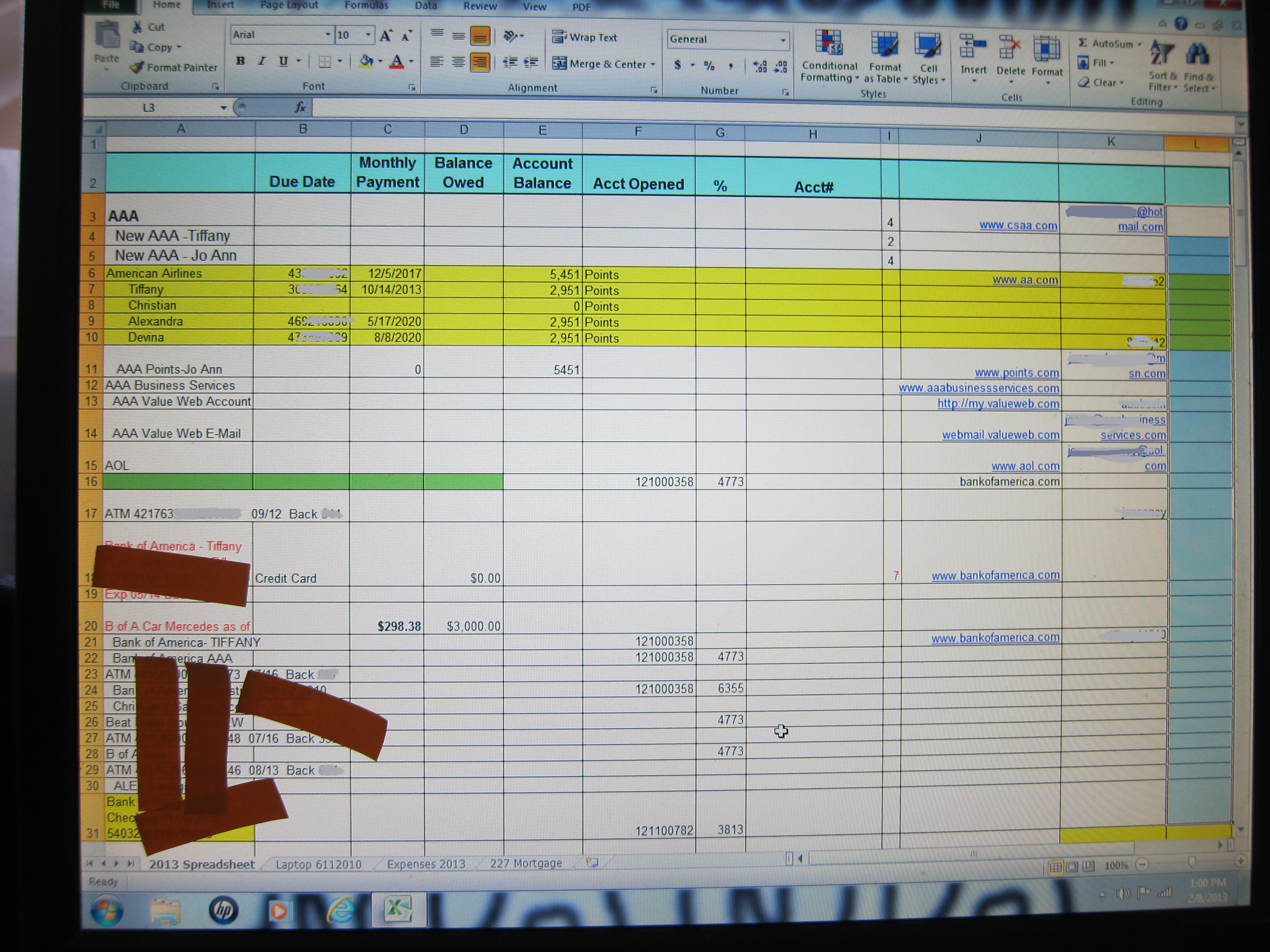The width and height of the screenshot is (1270, 952).
Task: Open the Format cells menu
Action: pos(1047,56)
